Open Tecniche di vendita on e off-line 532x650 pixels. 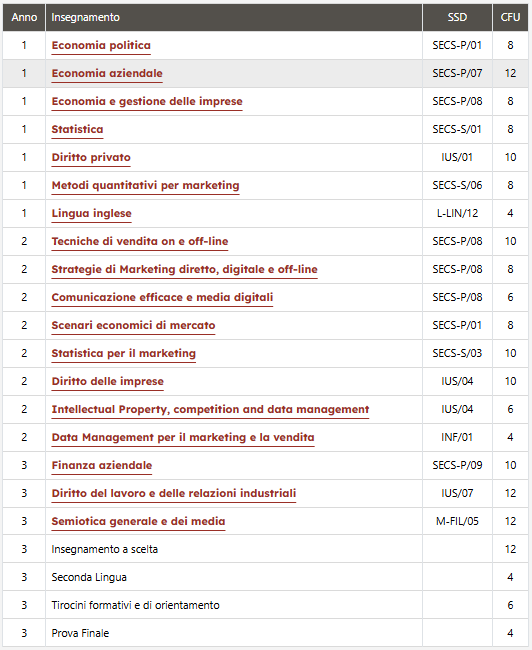pyautogui.click(x=140, y=241)
